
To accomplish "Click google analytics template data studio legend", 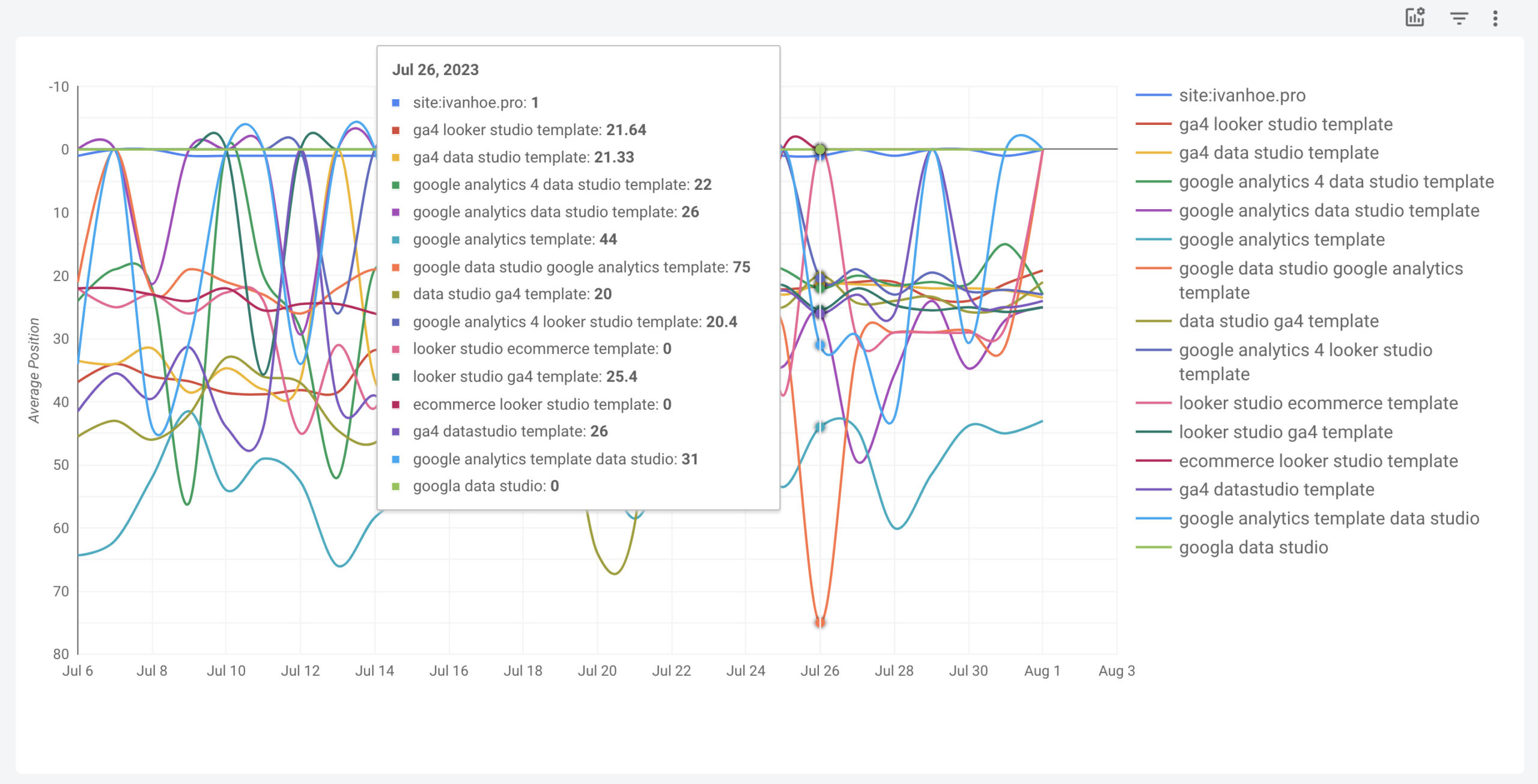I will (x=1328, y=518).
